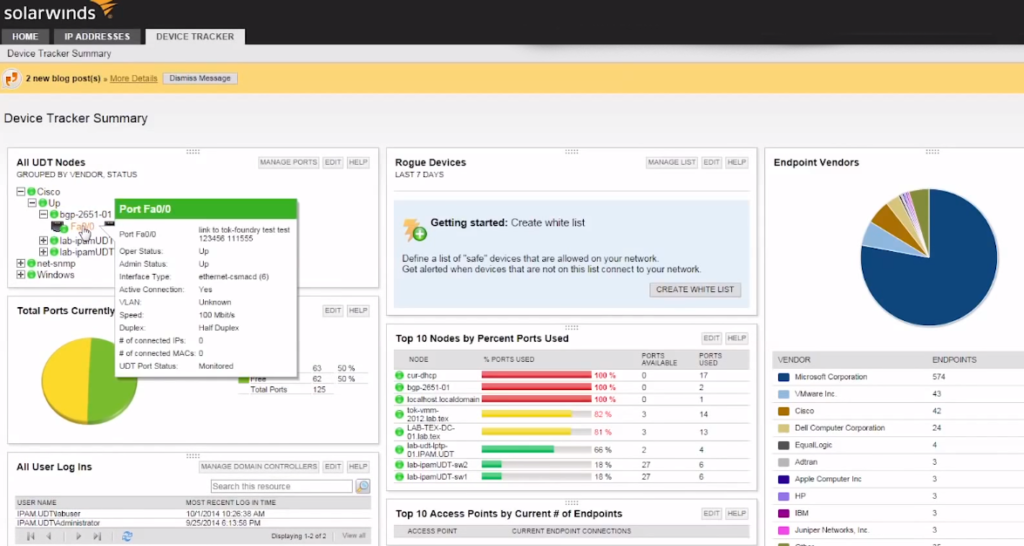This screenshot has height=546, width=1024.
Task: Click the Create White List button
Action: pos(695,289)
